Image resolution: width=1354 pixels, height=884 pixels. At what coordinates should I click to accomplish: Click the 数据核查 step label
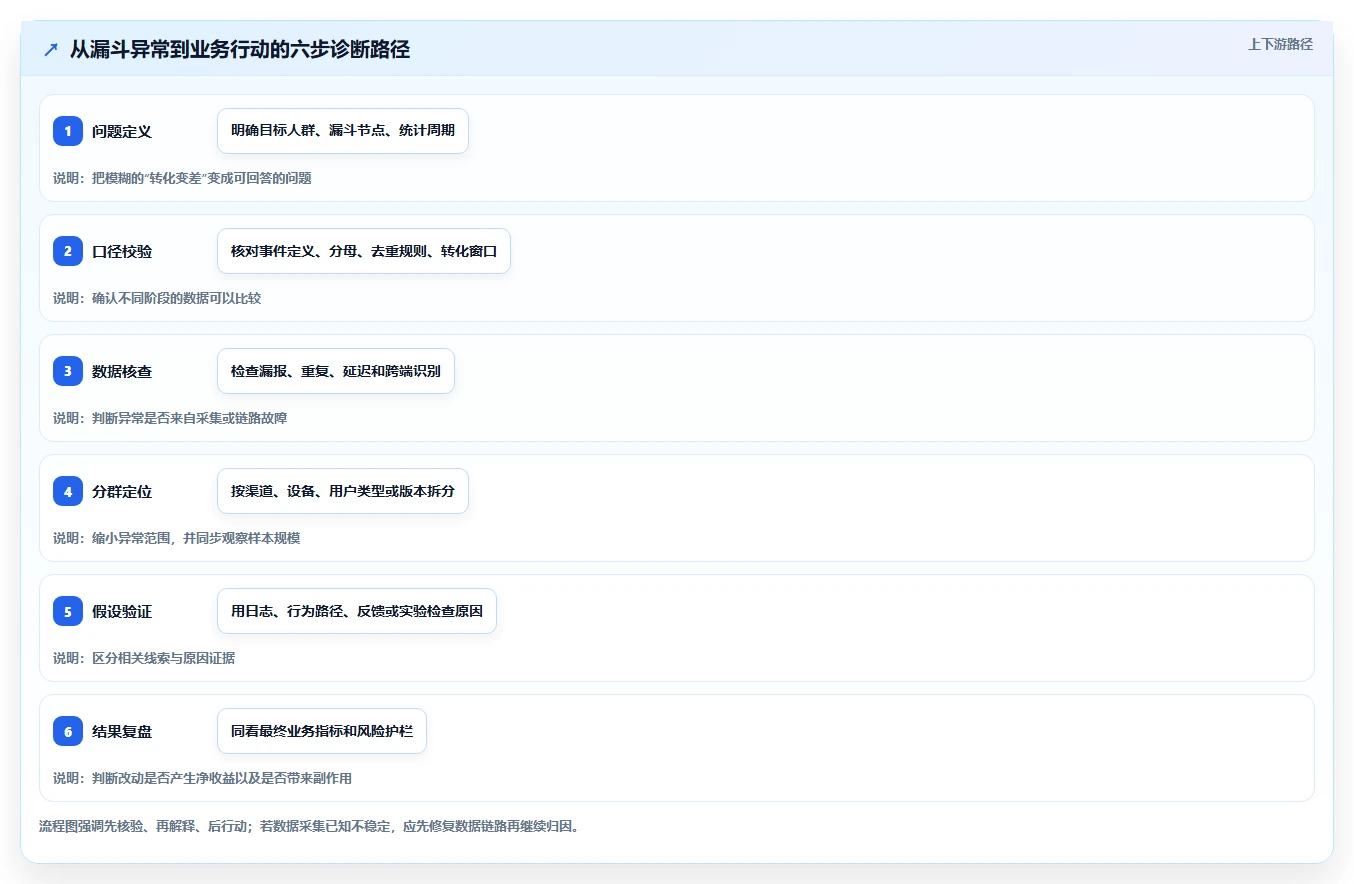(122, 371)
